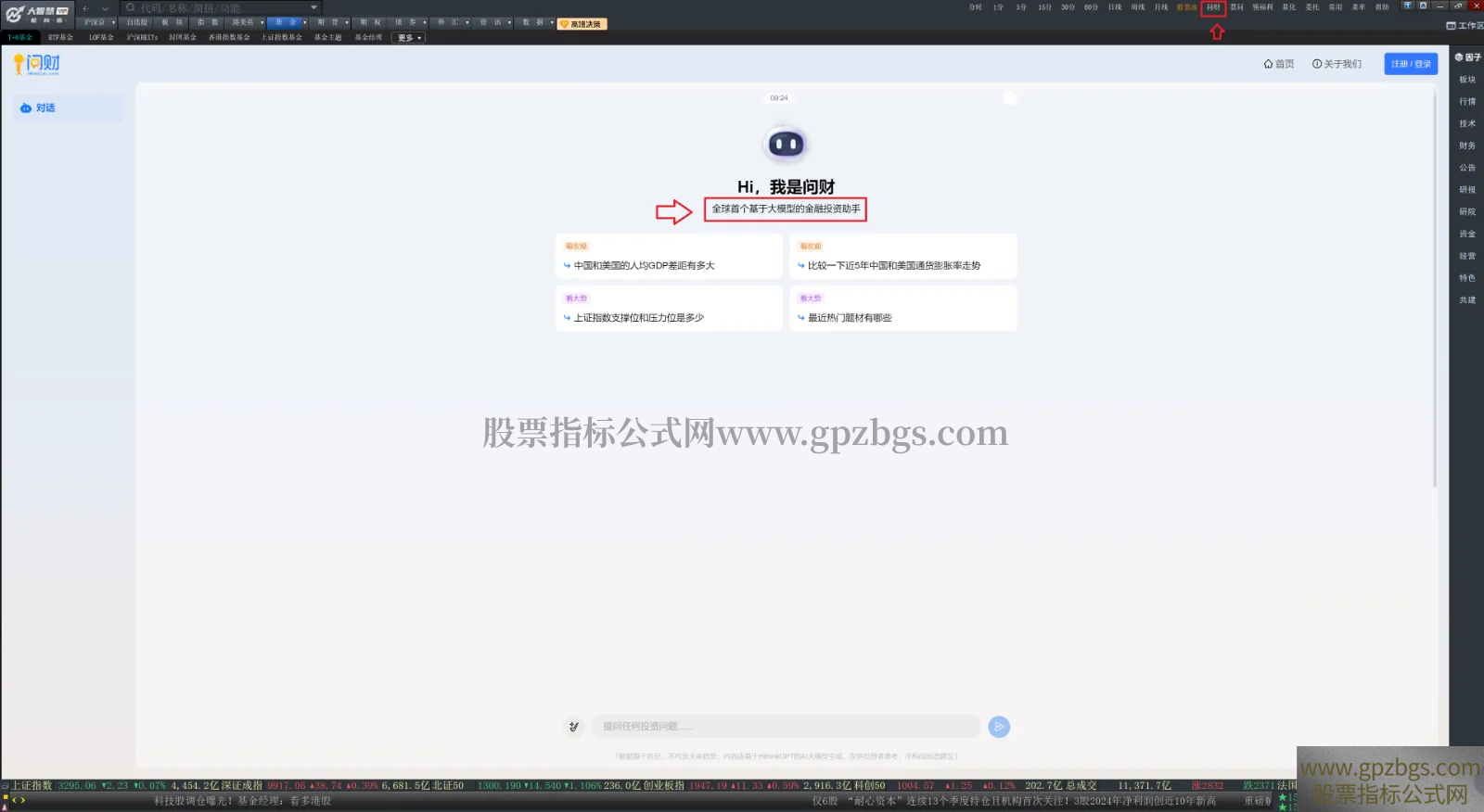Image resolution: width=1484 pixels, height=812 pixels.
Task: Click the blue robot avatar icon
Action: click(x=786, y=145)
